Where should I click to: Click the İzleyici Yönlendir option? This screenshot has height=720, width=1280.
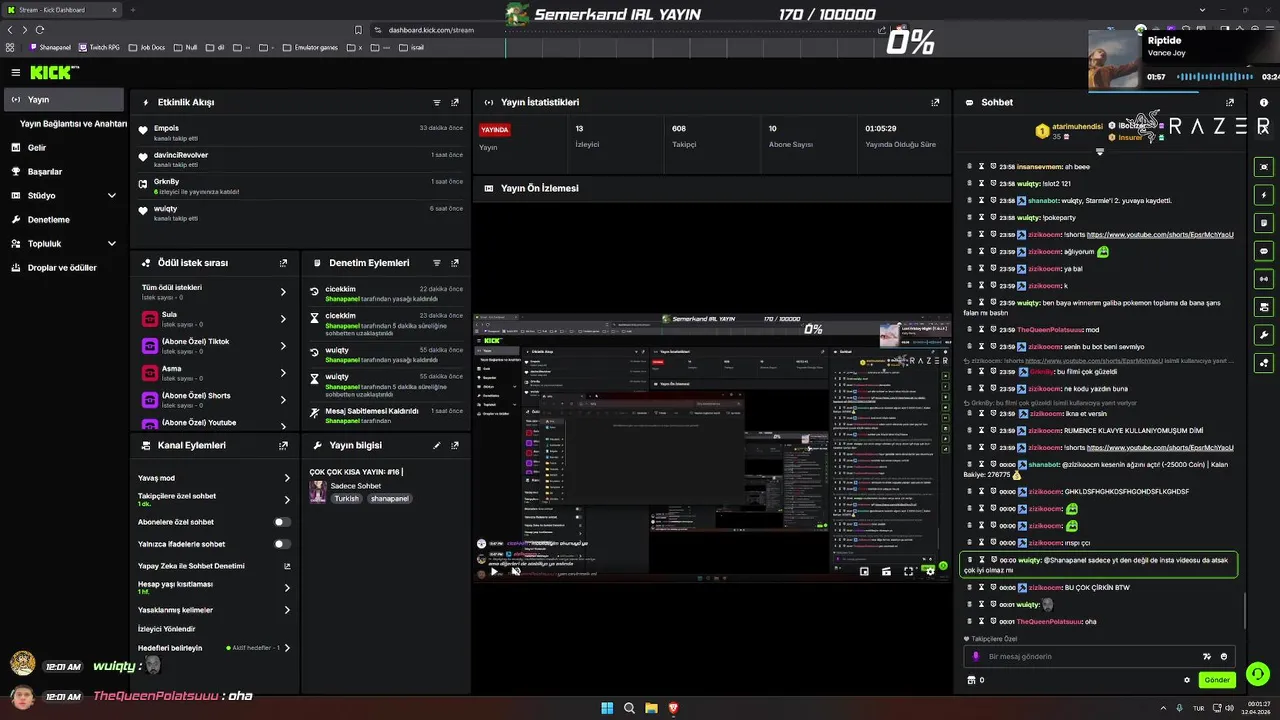click(x=167, y=629)
